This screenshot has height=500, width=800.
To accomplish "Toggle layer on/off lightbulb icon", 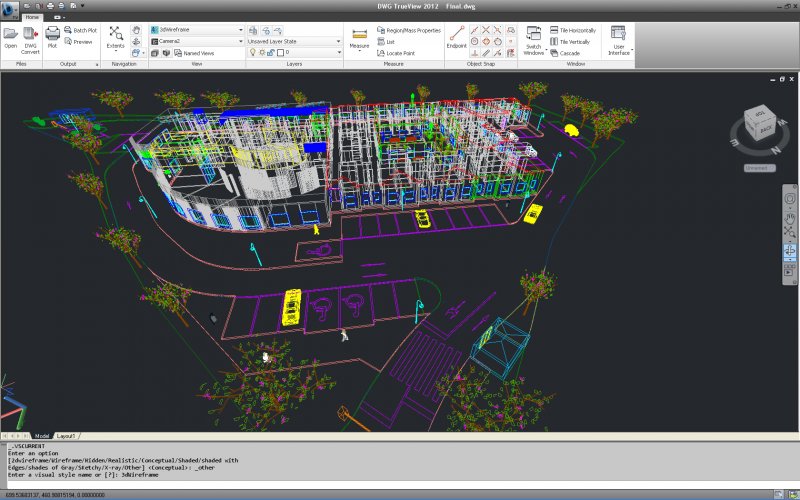I will point(252,52).
